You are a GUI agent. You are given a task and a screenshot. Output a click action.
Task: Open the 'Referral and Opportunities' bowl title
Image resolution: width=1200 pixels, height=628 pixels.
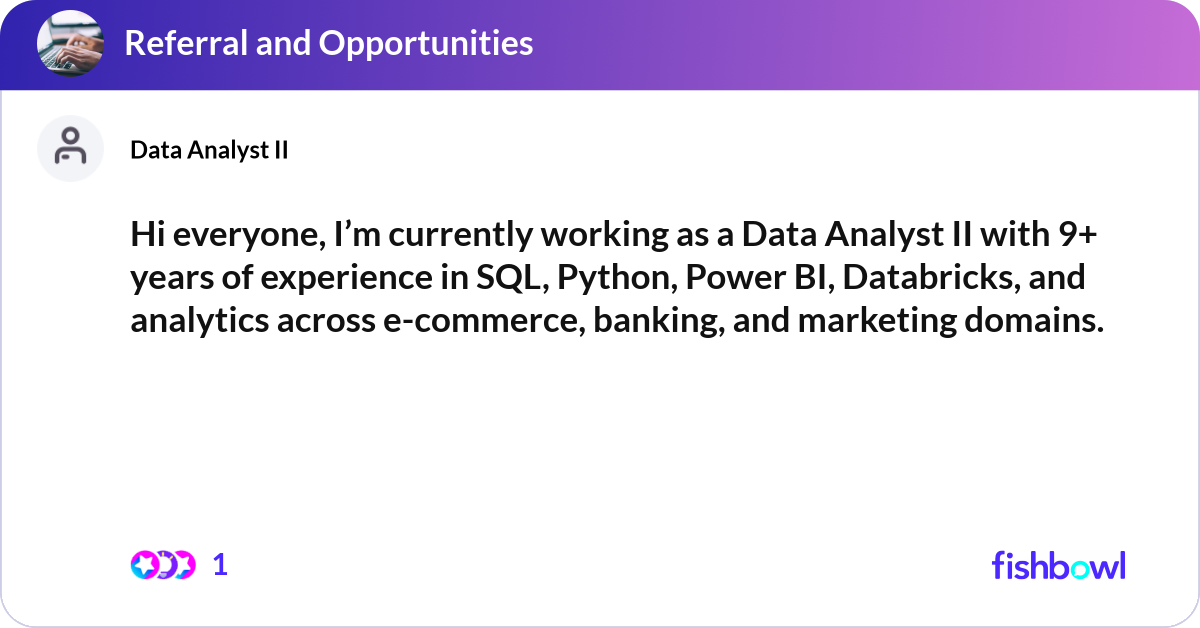pos(329,43)
